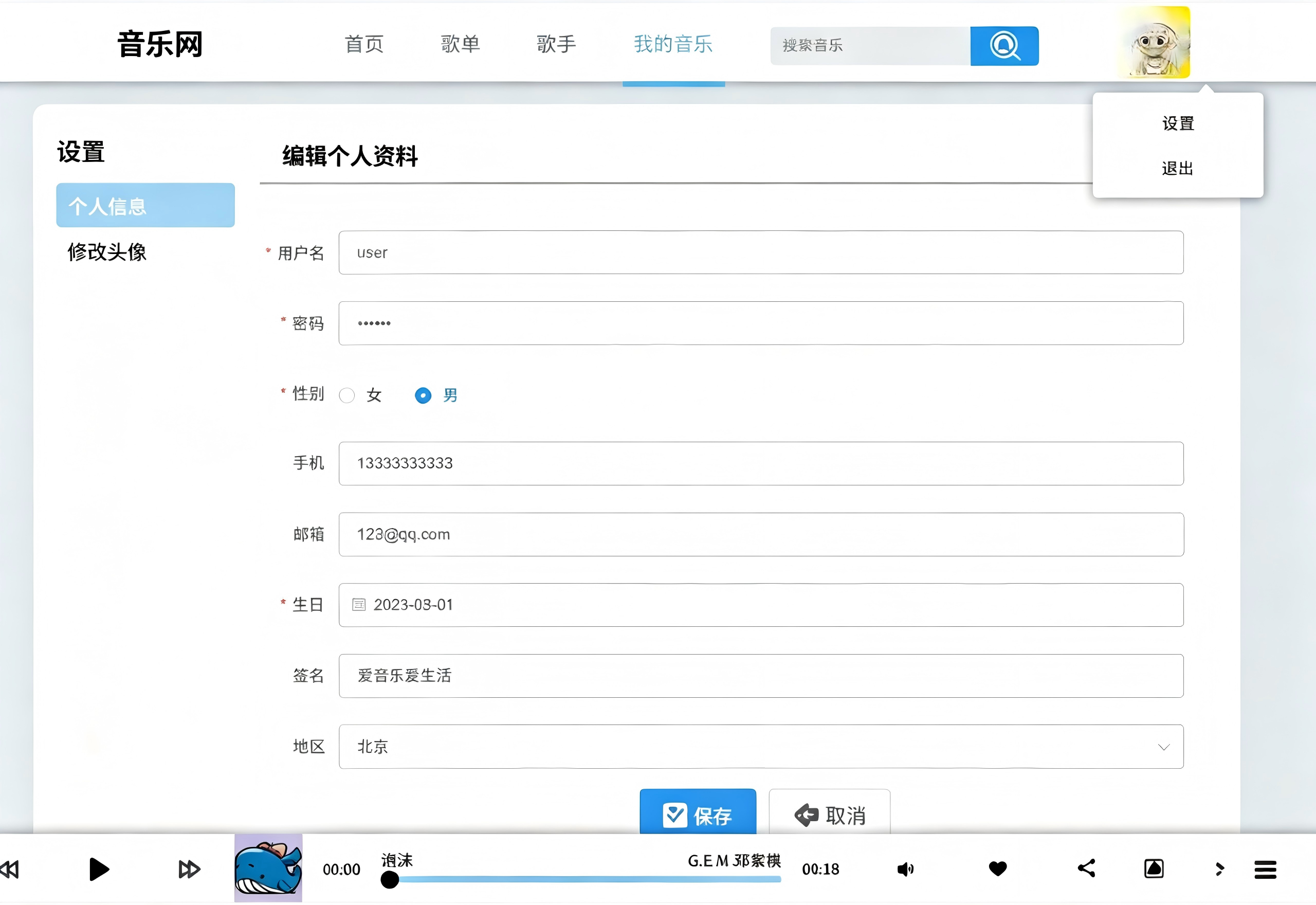Click the 保存 save button
This screenshot has width=1316, height=905.
point(698,811)
